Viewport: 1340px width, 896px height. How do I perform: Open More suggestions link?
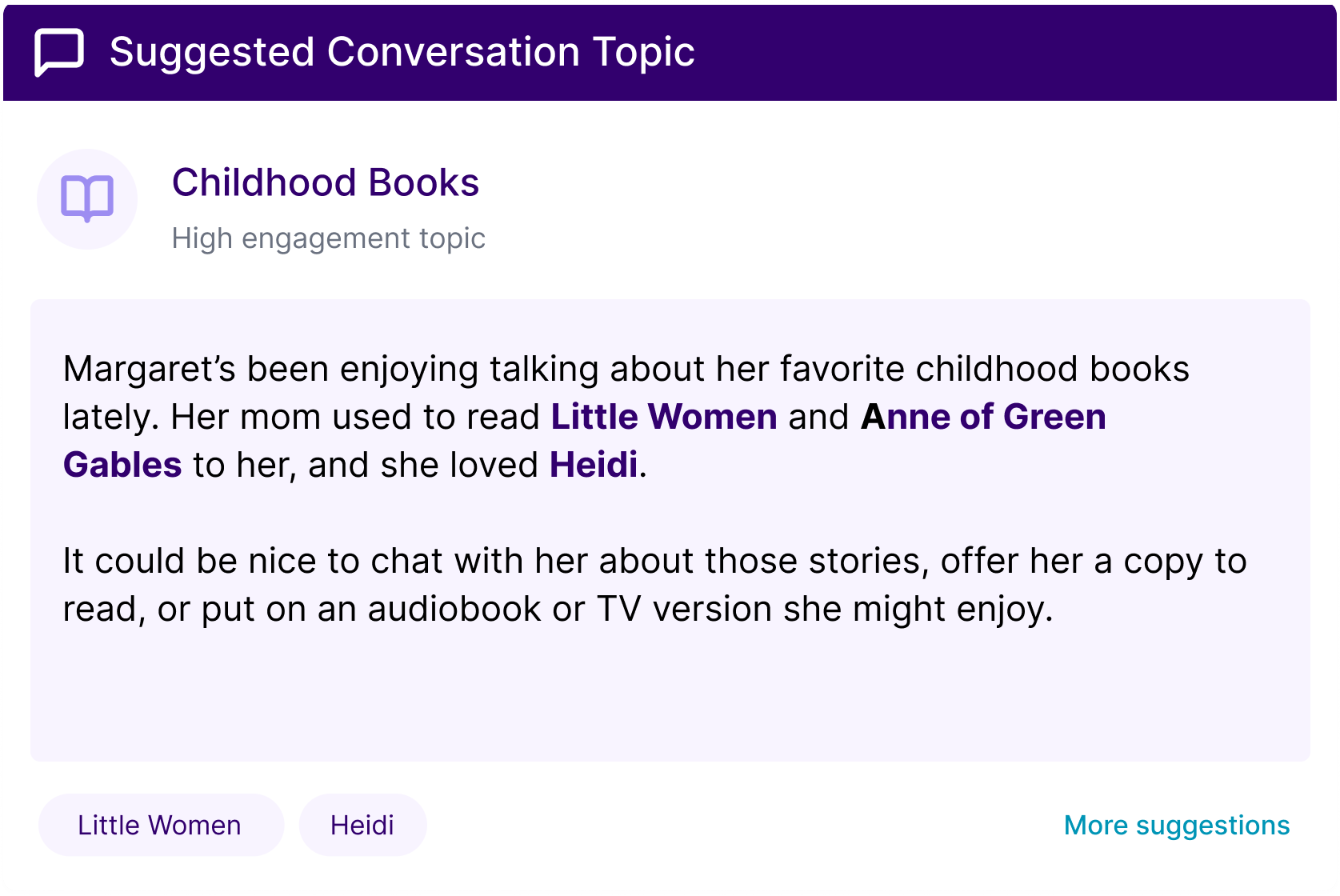[x=1176, y=826]
